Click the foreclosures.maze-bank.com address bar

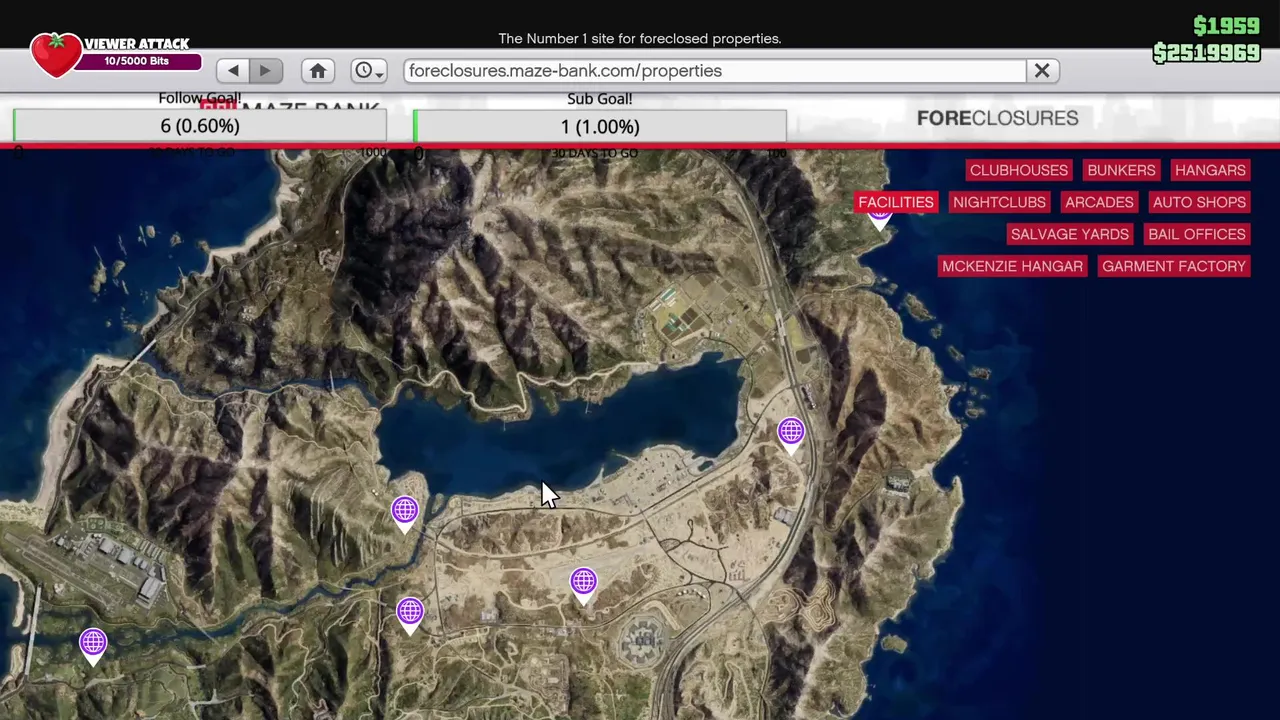tap(715, 71)
